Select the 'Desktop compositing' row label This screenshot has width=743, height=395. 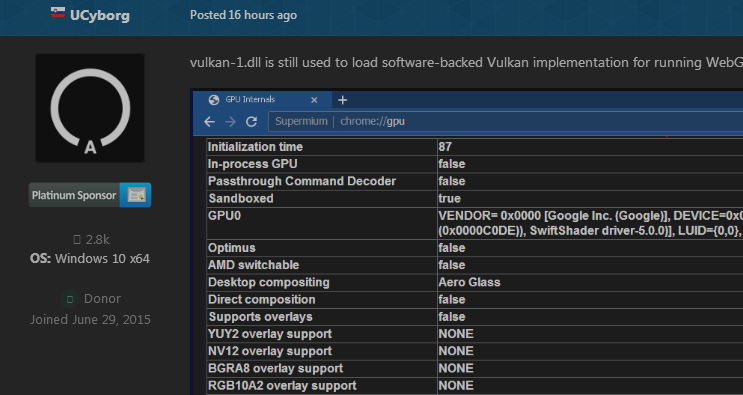point(269,282)
